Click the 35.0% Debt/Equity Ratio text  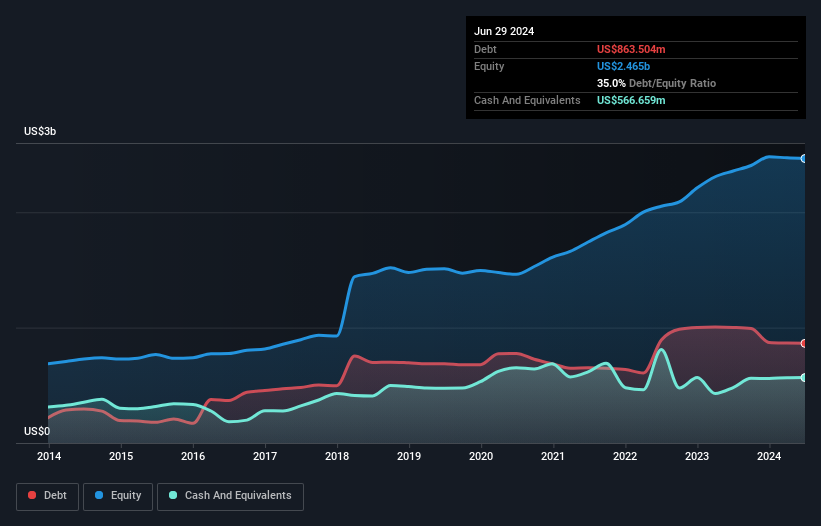pyautogui.click(x=656, y=83)
